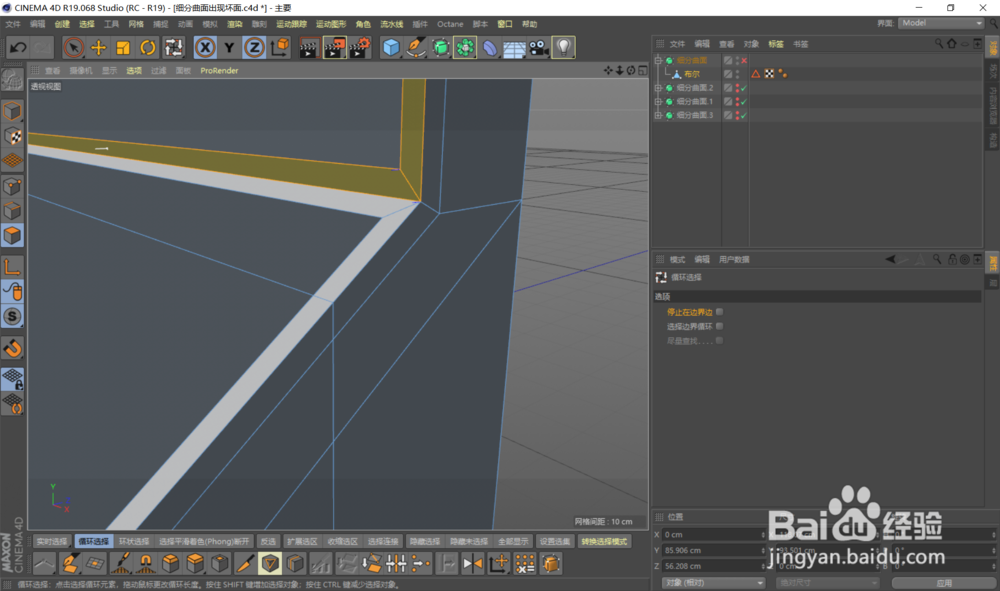The image size is (1000, 591).
Task: Click the Subdivision Surface generator icon
Action: (440, 48)
